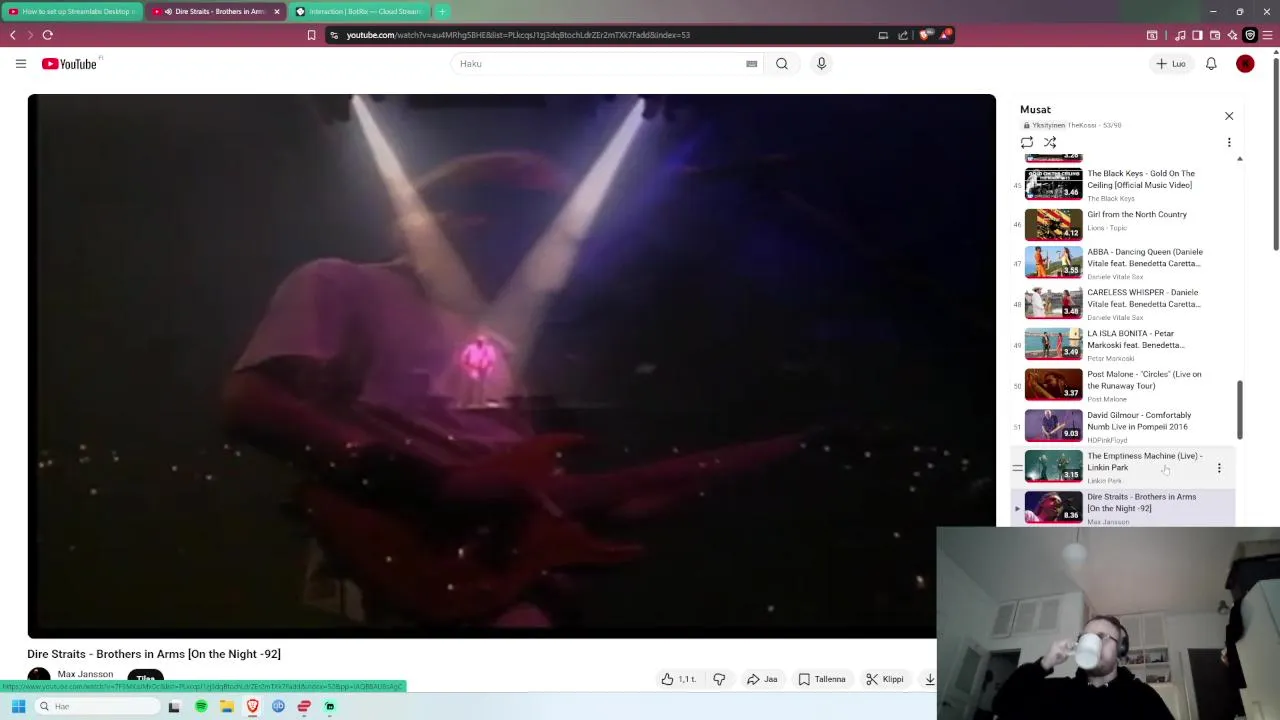The height and width of the screenshot is (720, 1280).
Task: Switch to Interaction BotRix tab
Action: coord(362,12)
